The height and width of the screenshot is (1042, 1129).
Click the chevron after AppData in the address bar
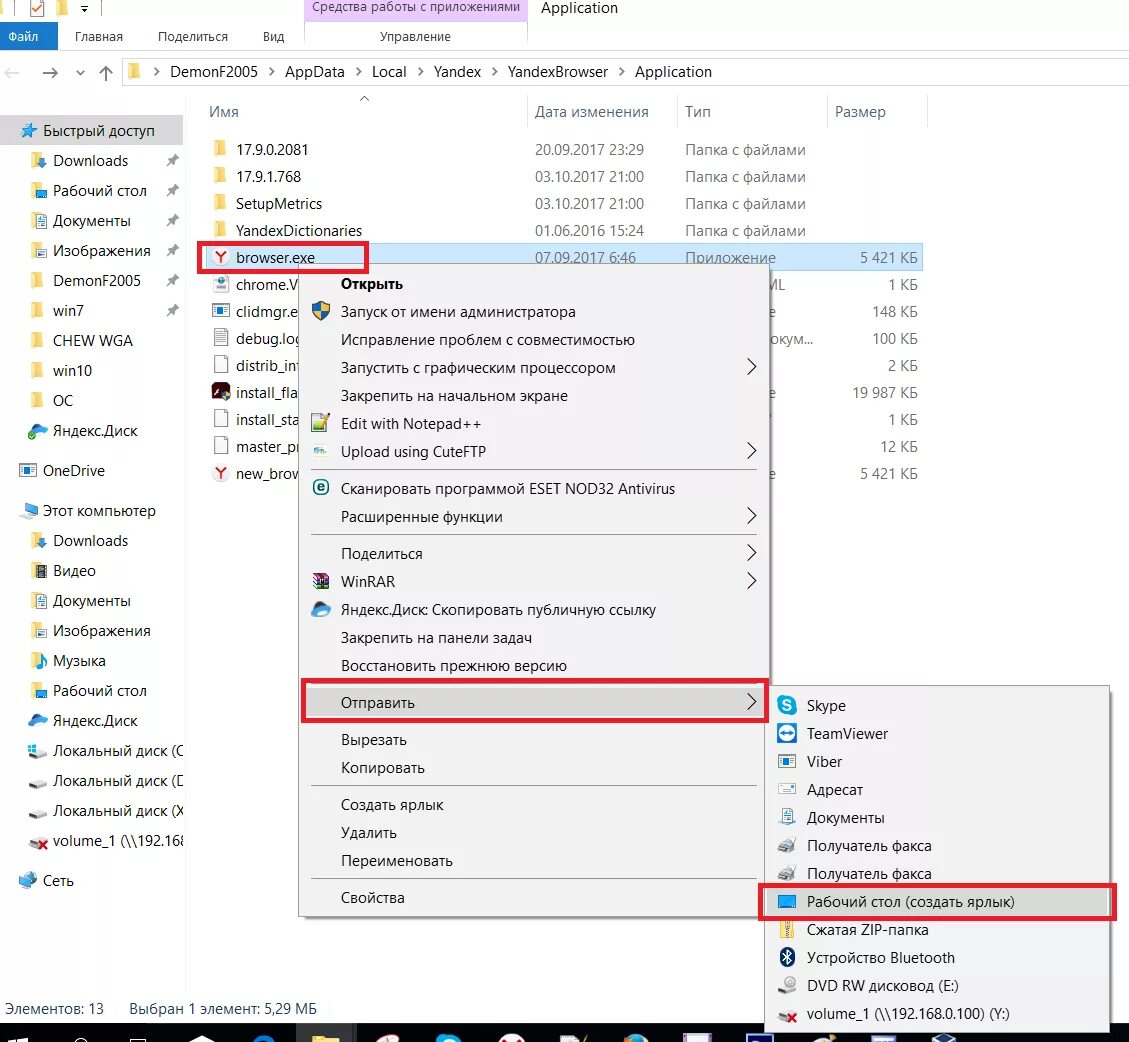[x=359, y=72]
